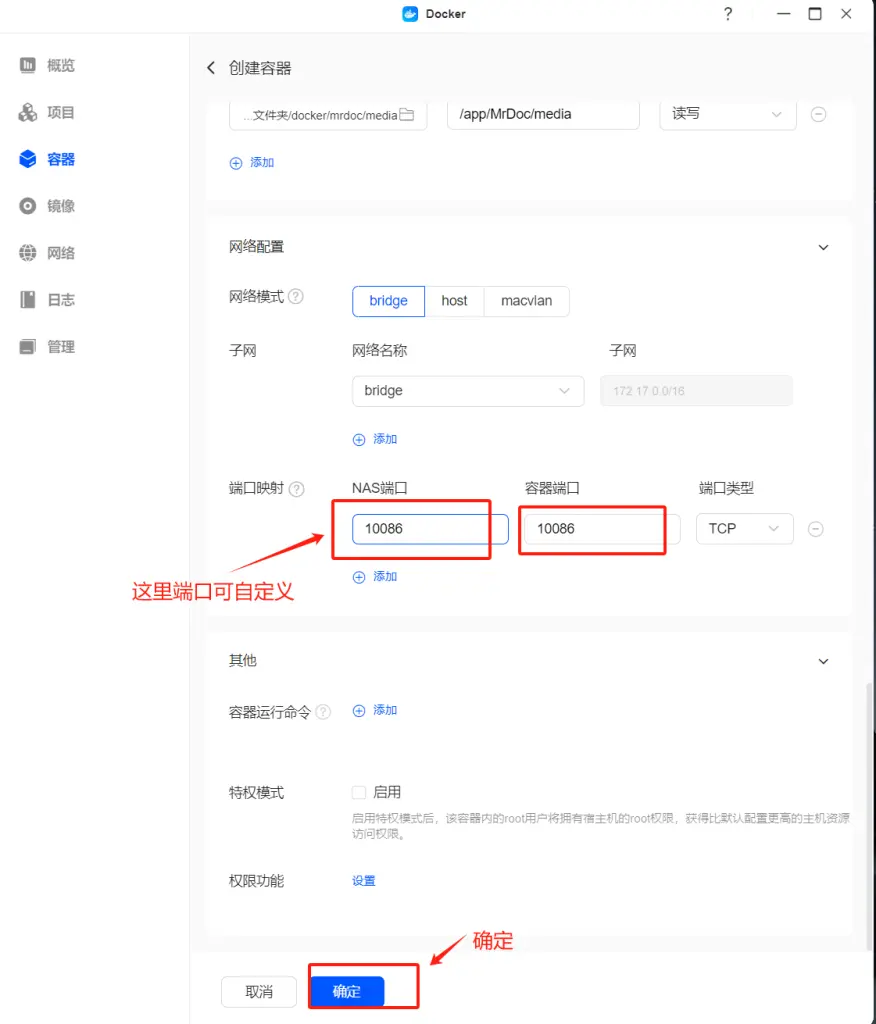Open 权限功能 设置 link
876x1024 pixels.
[x=364, y=881]
